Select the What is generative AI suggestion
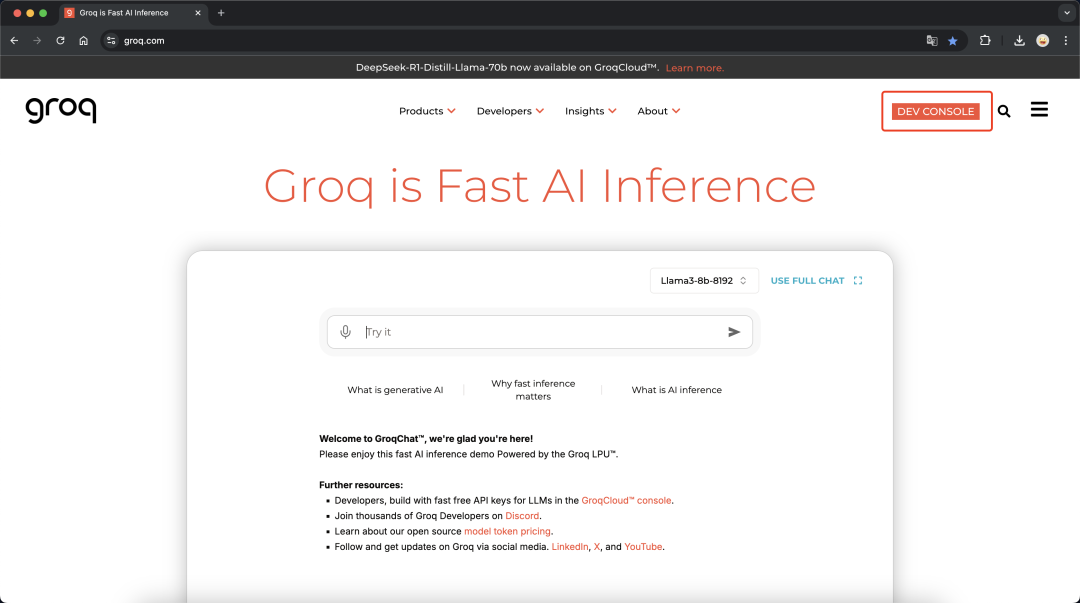 tap(395, 390)
